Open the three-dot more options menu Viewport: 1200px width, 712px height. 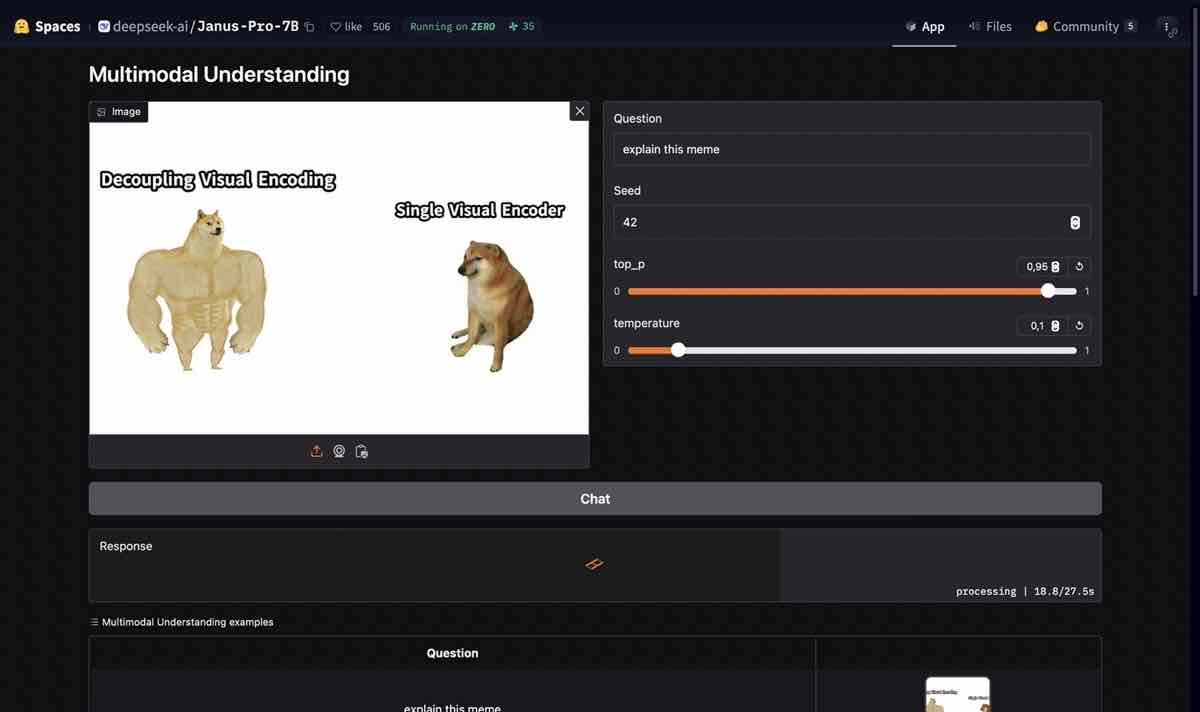coord(1167,27)
